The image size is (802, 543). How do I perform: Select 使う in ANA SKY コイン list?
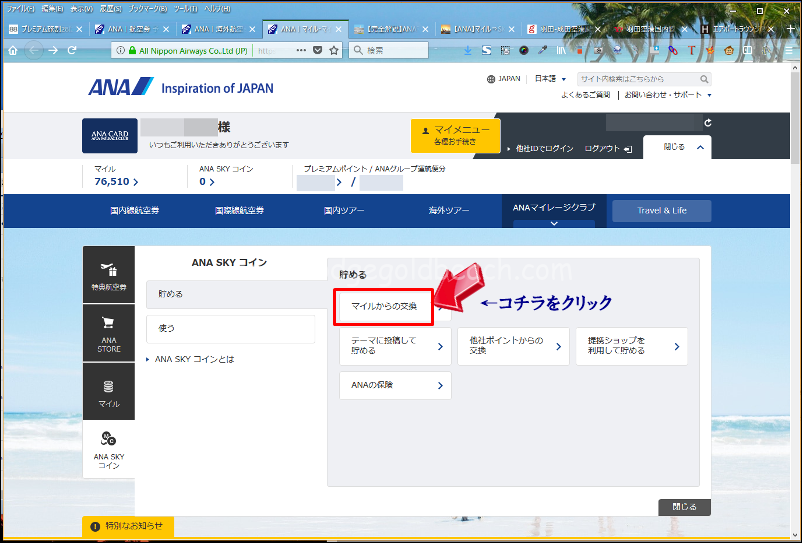(231, 329)
